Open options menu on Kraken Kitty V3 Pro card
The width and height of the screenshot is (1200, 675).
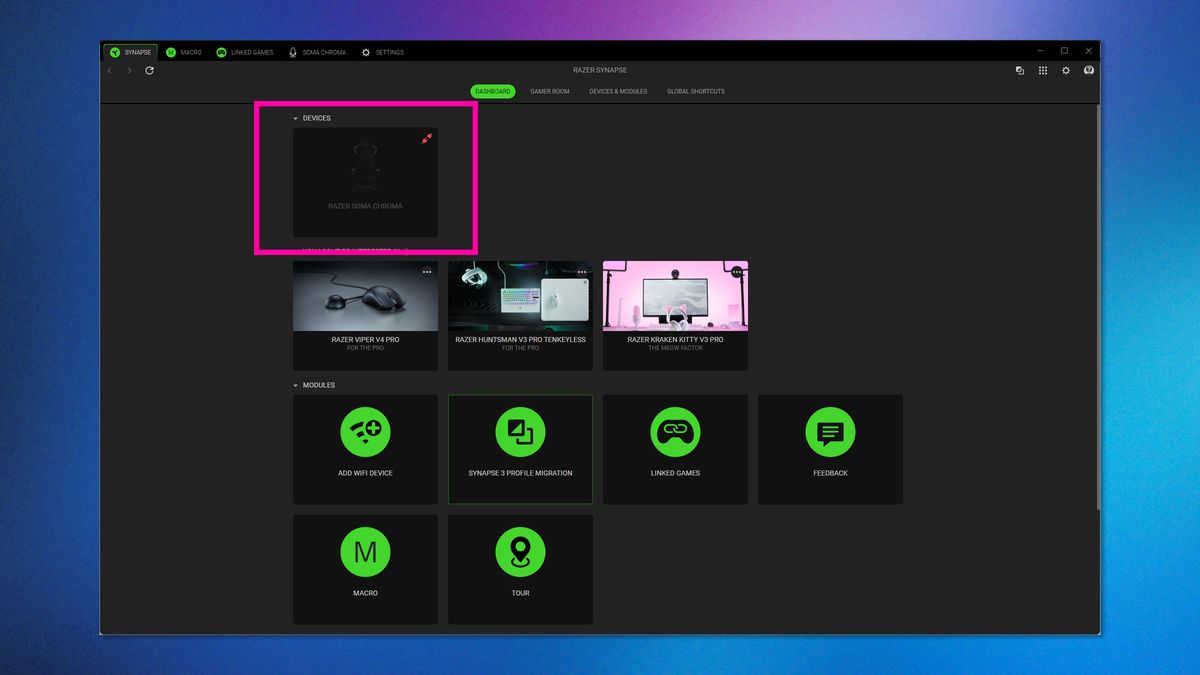[737, 272]
